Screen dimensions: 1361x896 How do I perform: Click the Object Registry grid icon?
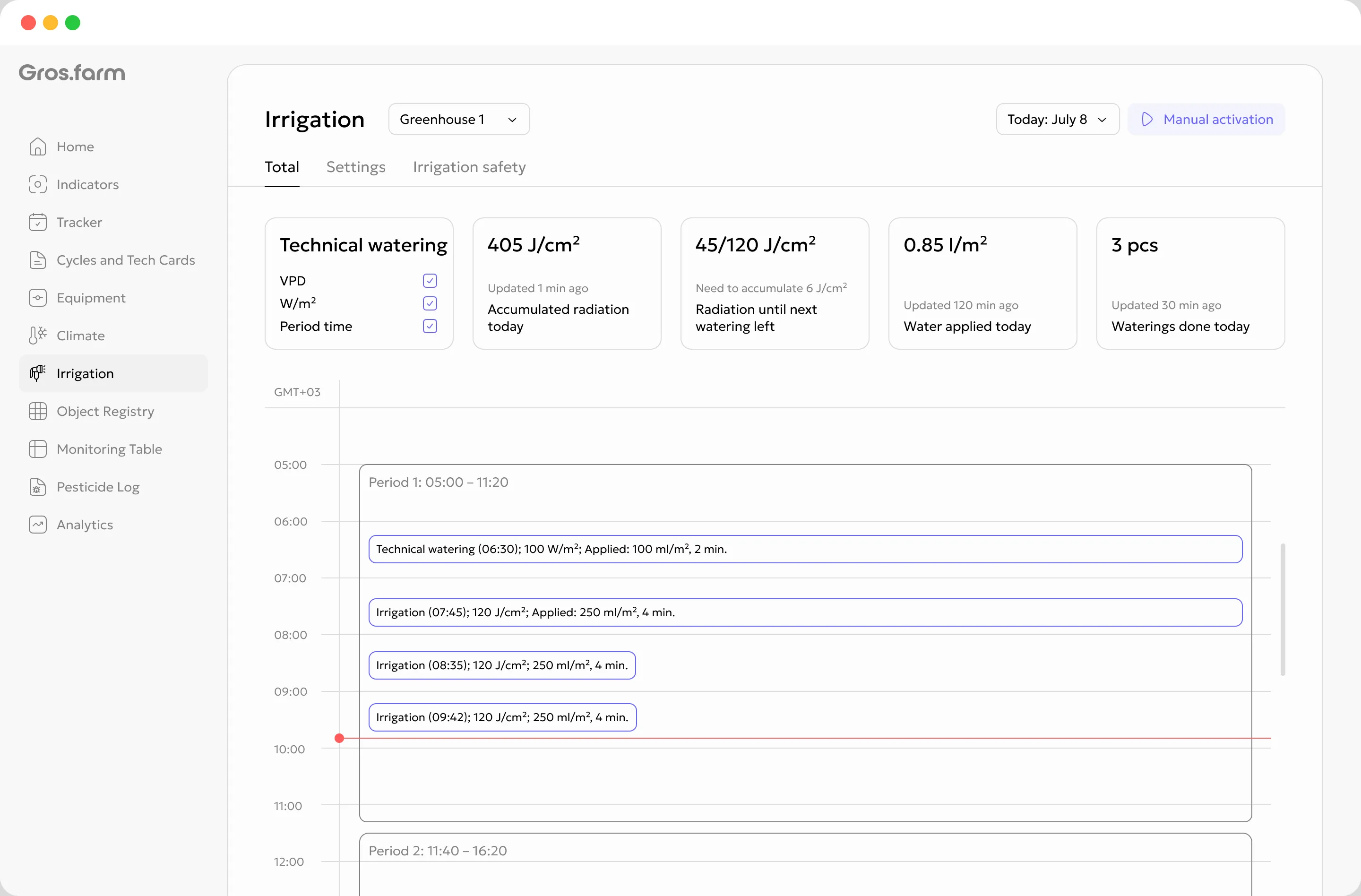click(37, 411)
